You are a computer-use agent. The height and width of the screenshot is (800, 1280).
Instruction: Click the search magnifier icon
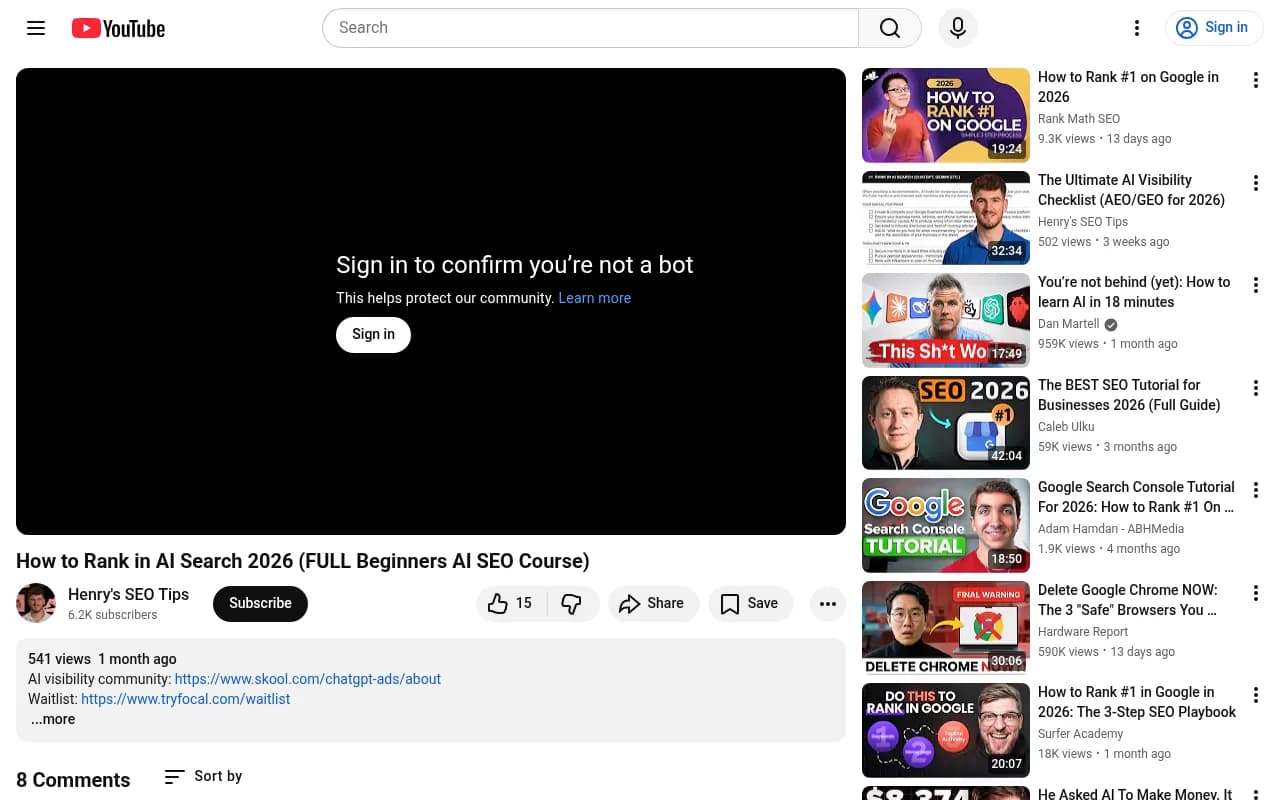tap(889, 28)
